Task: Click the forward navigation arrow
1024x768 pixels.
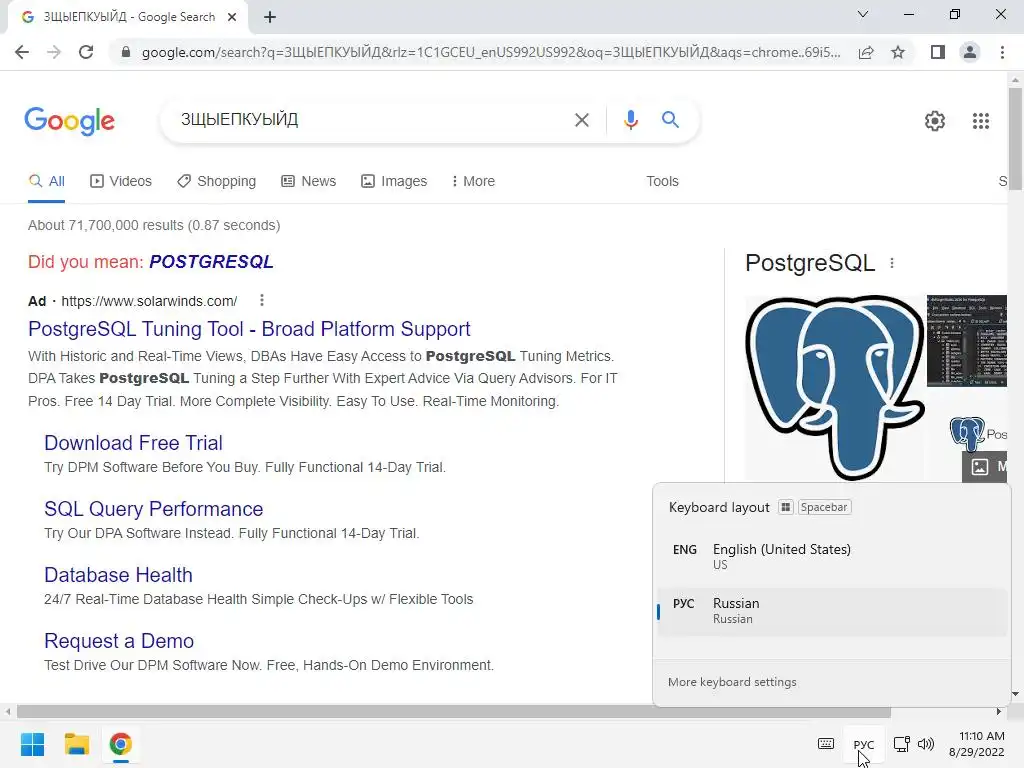Action: (54, 52)
